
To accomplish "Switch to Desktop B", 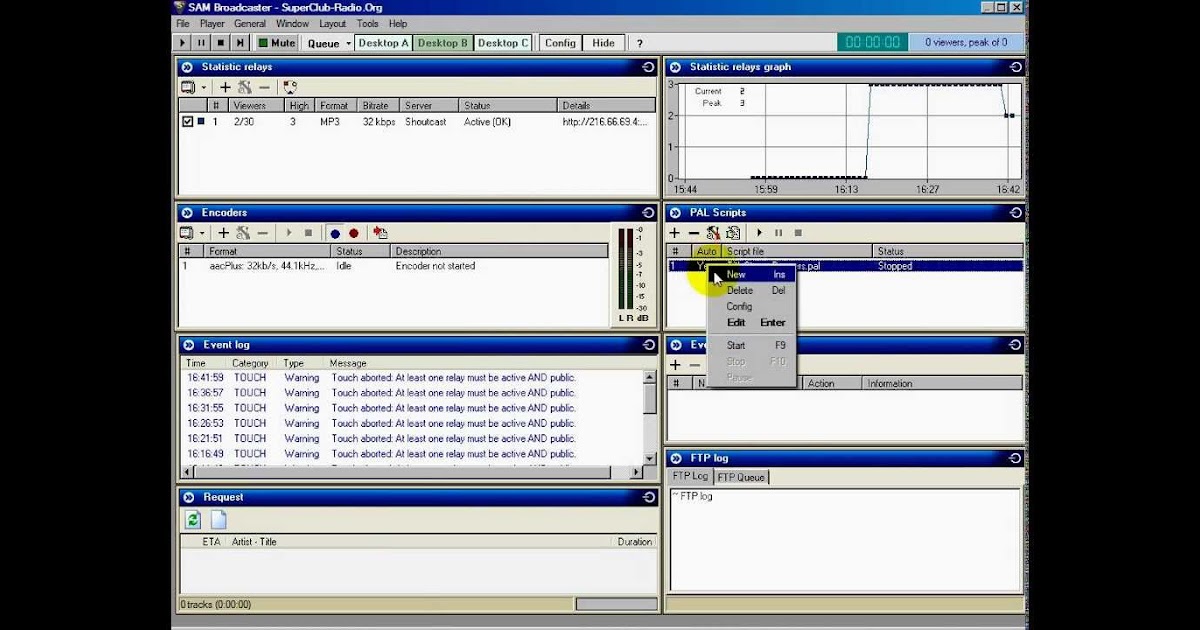I will [443, 43].
